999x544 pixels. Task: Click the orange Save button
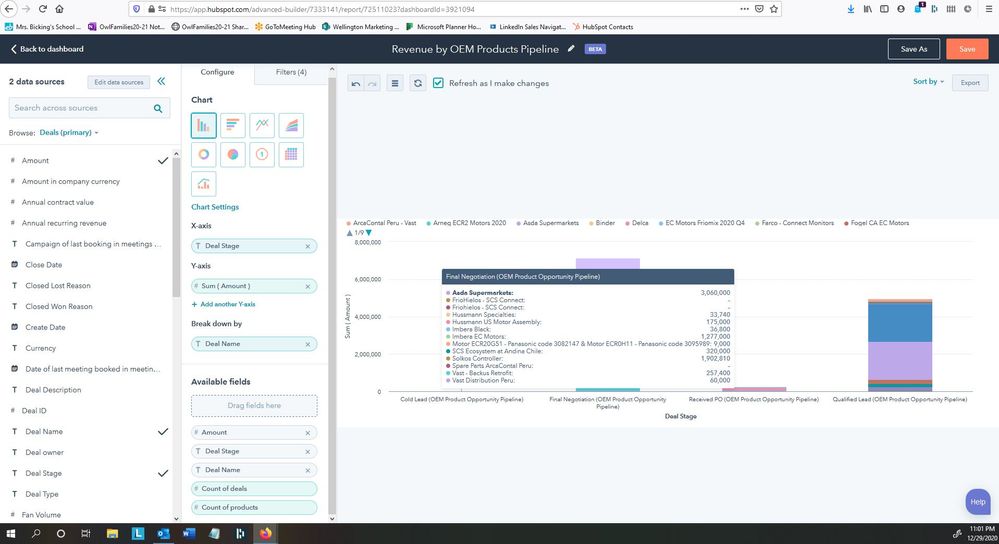click(967, 49)
